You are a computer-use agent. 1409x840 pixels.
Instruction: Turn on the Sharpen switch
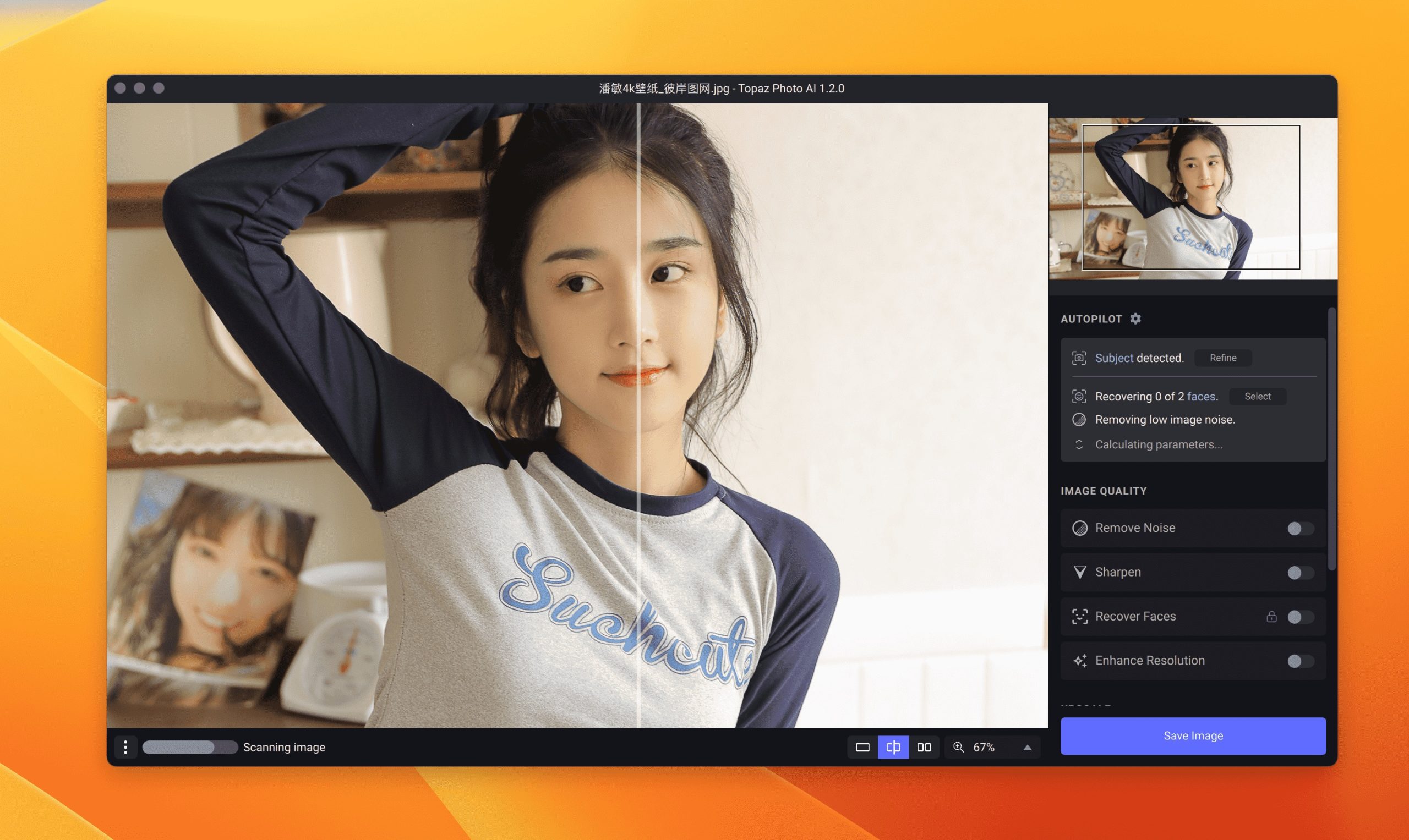(1299, 572)
